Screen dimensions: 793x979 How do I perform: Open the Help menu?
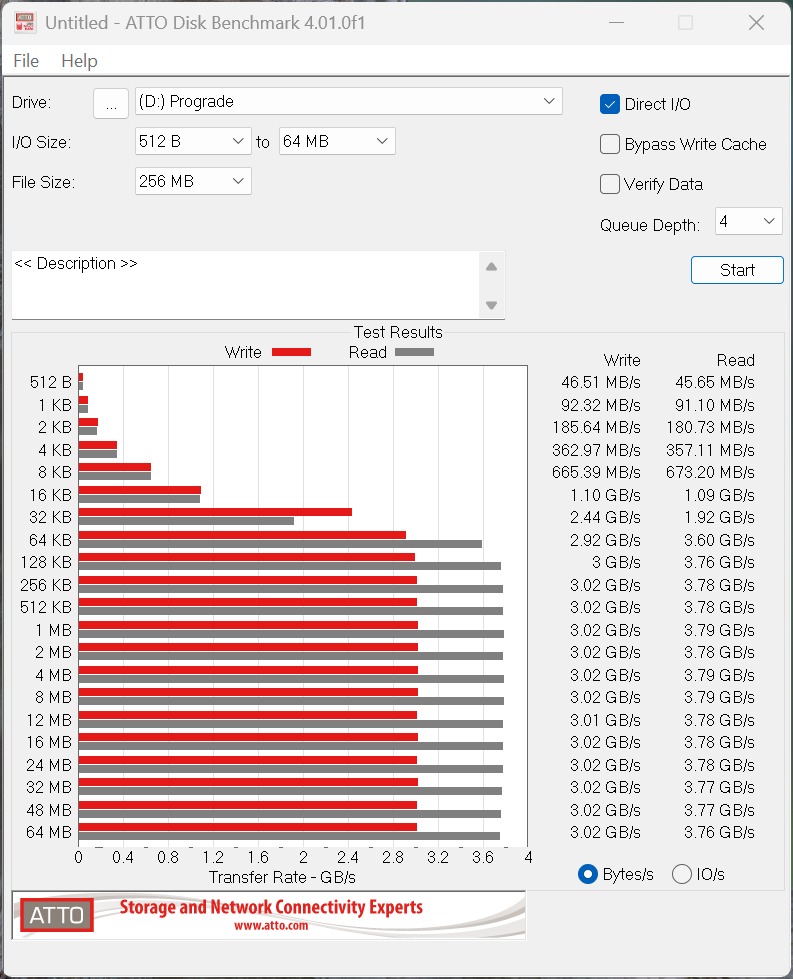(x=79, y=61)
